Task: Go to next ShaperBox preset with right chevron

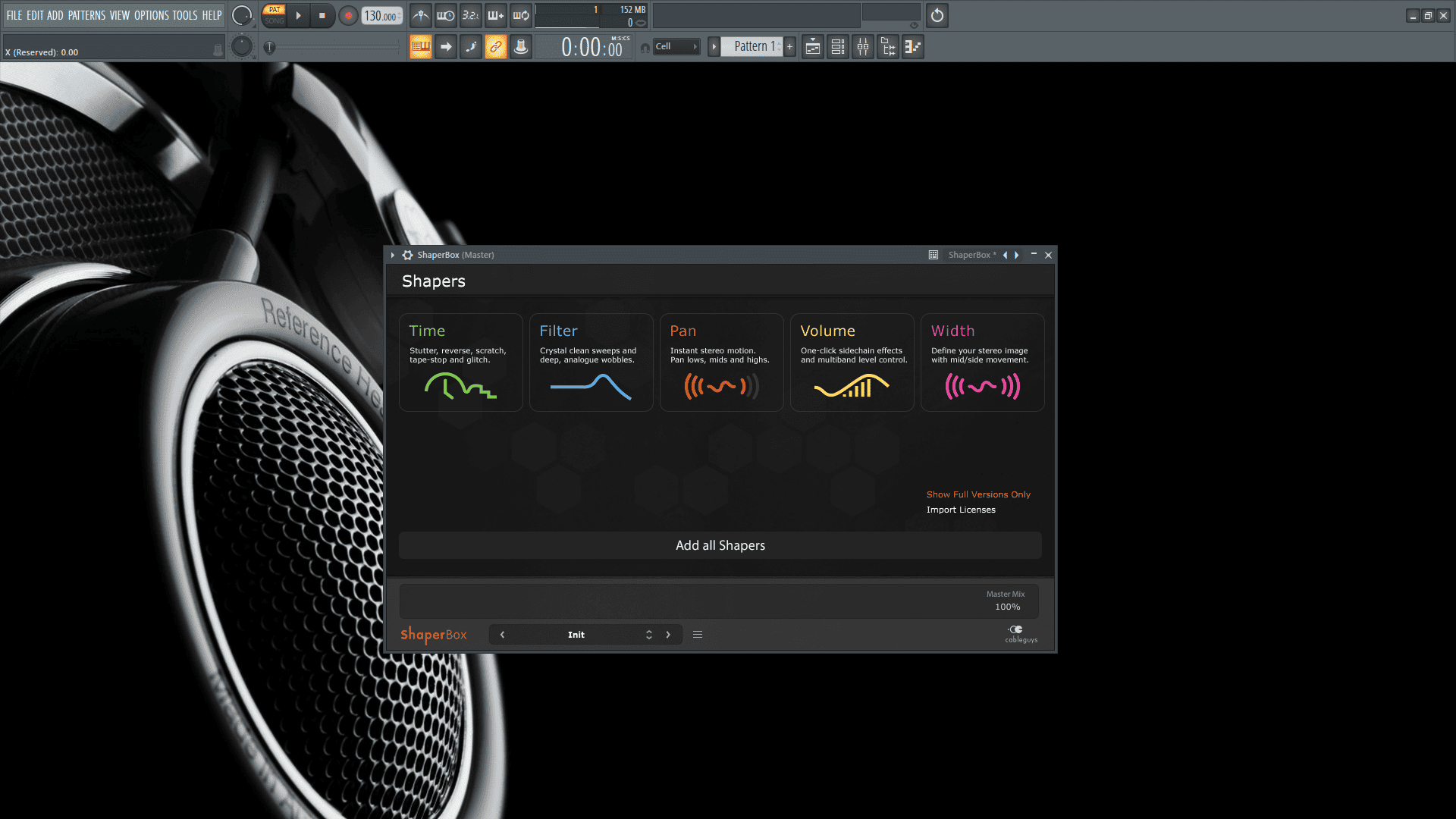Action: (x=668, y=635)
